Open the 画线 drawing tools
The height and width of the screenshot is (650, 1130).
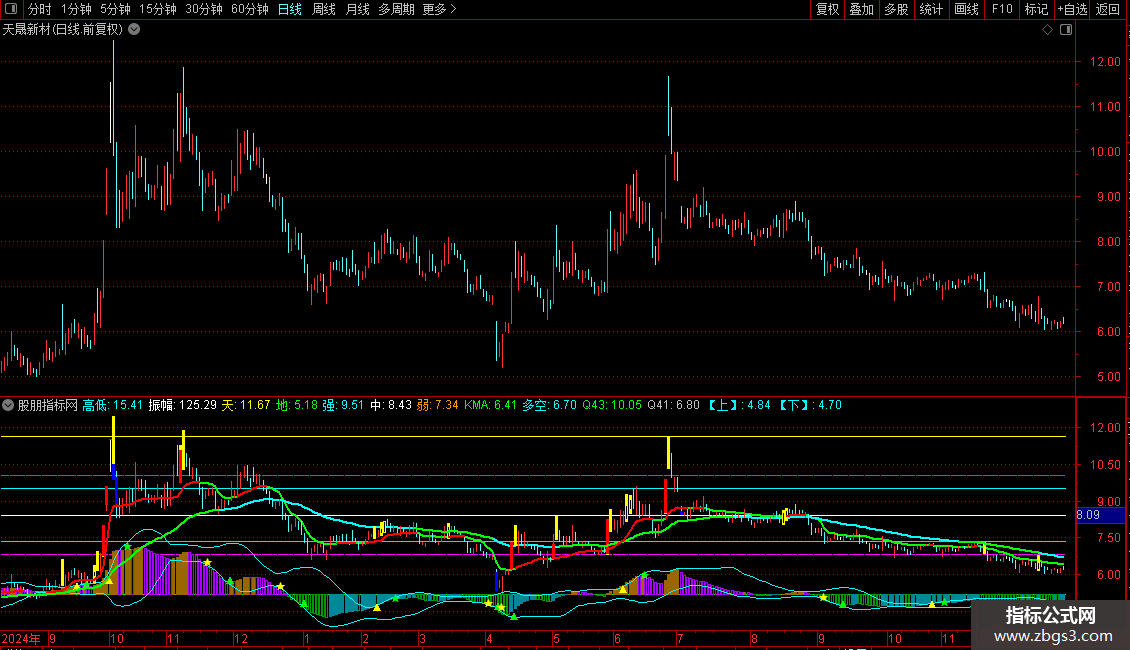[x=966, y=9]
